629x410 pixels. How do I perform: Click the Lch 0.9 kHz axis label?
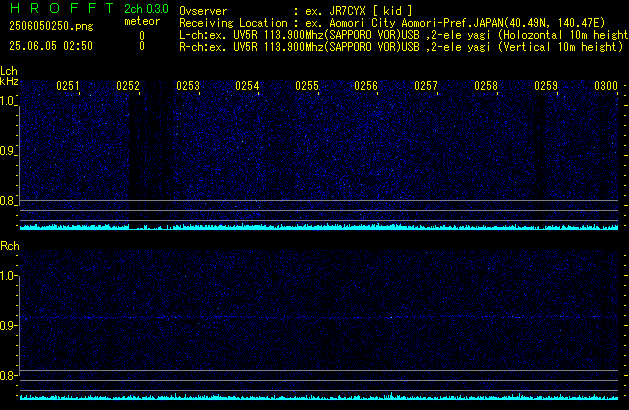pos(7,151)
